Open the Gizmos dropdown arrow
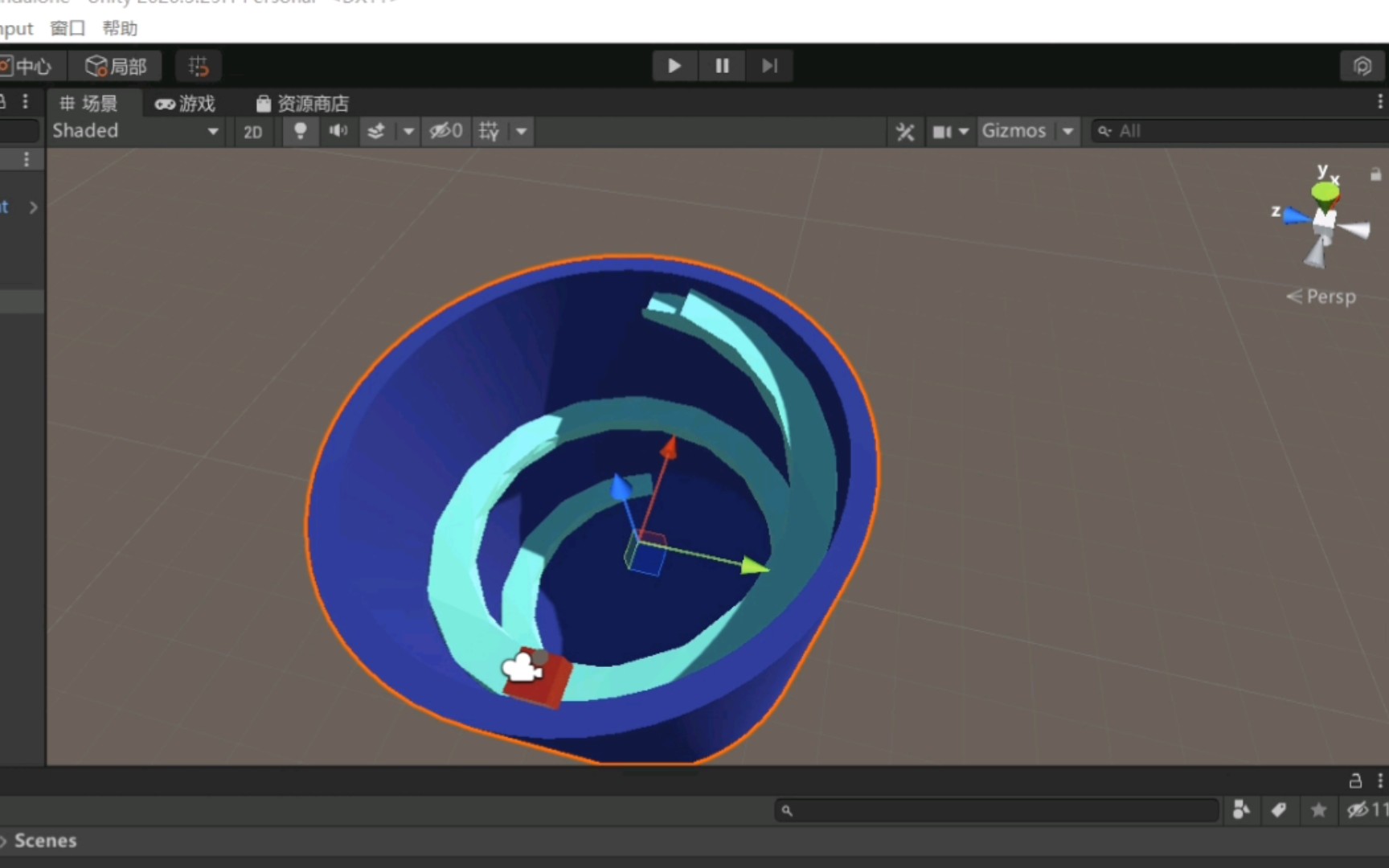This screenshot has width=1389, height=868. [x=1067, y=131]
